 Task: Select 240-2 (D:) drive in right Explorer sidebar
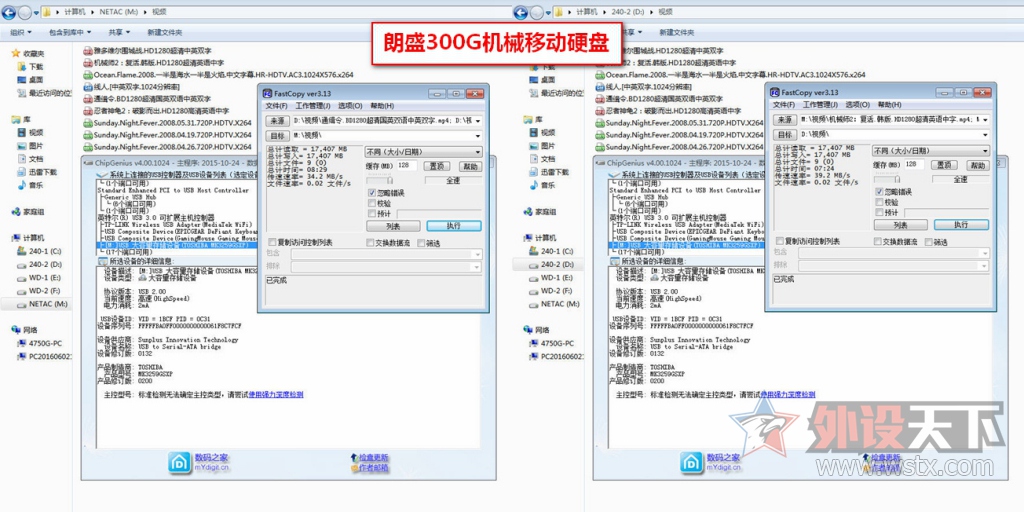(x=551, y=264)
